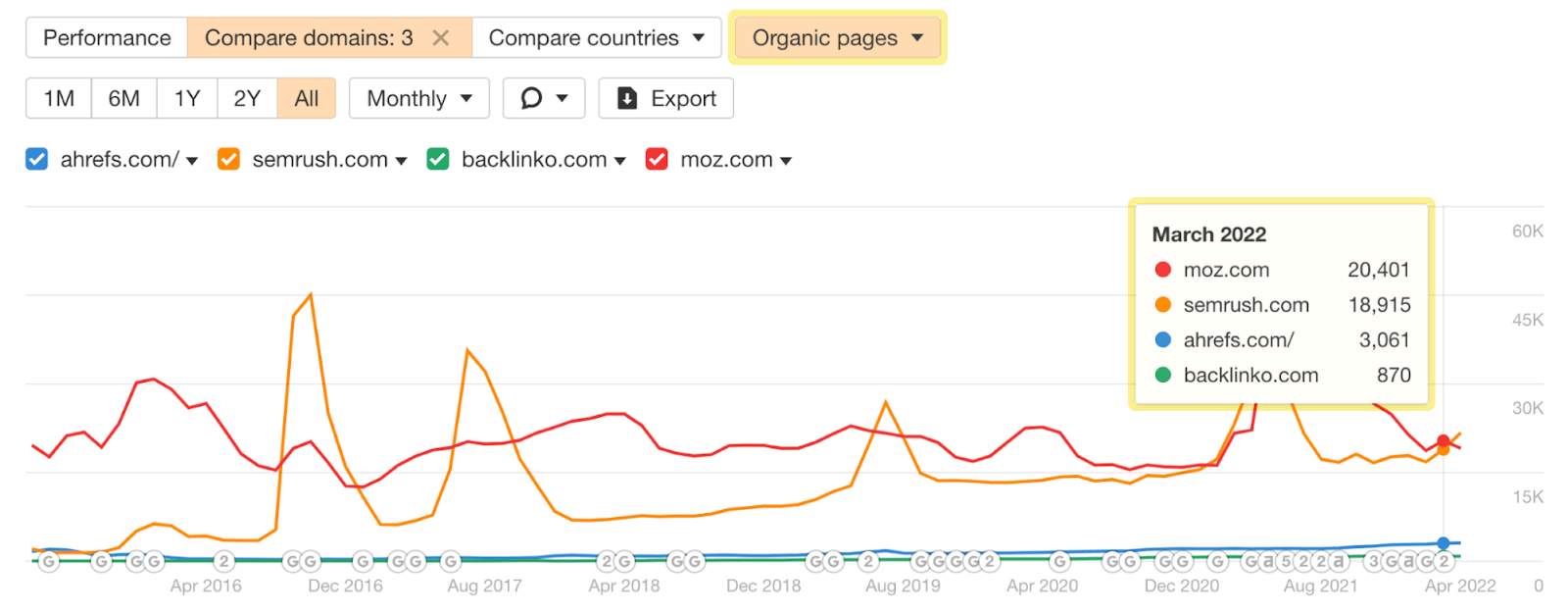Image resolution: width=1568 pixels, height=612 pixels.
Task: Set the time range to 6M
Action: (124, 98)
